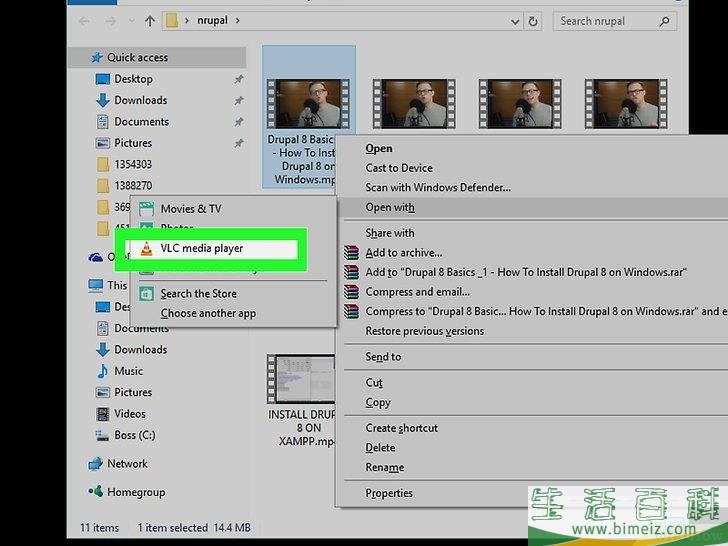Click pin icon beside Documents
728x546 pixels.
click(x=239, y=122)
